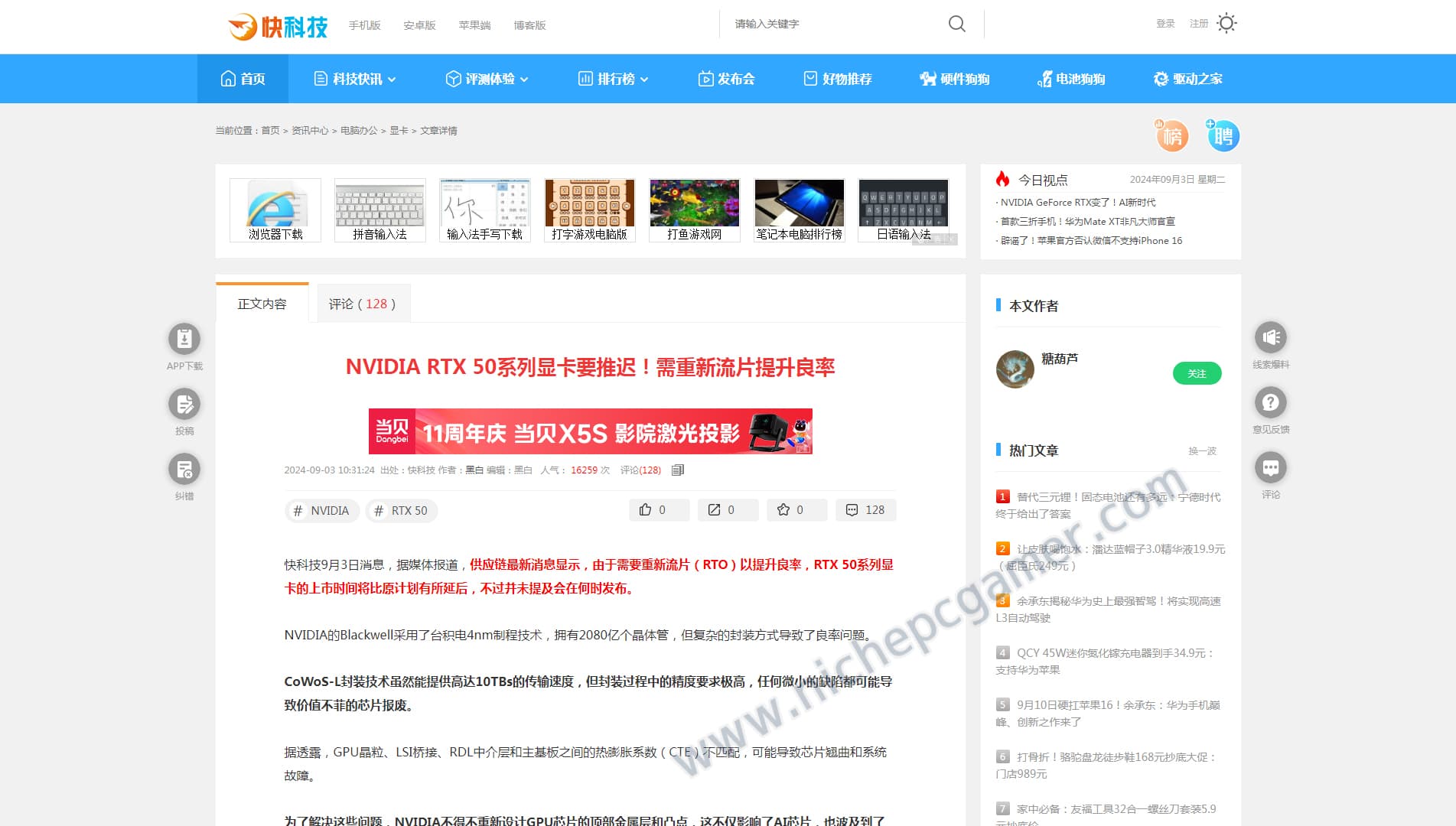The width and height of the screenshot is (1456, 826).
Task: Click the star favorite button
Action: tap(796, 510)
